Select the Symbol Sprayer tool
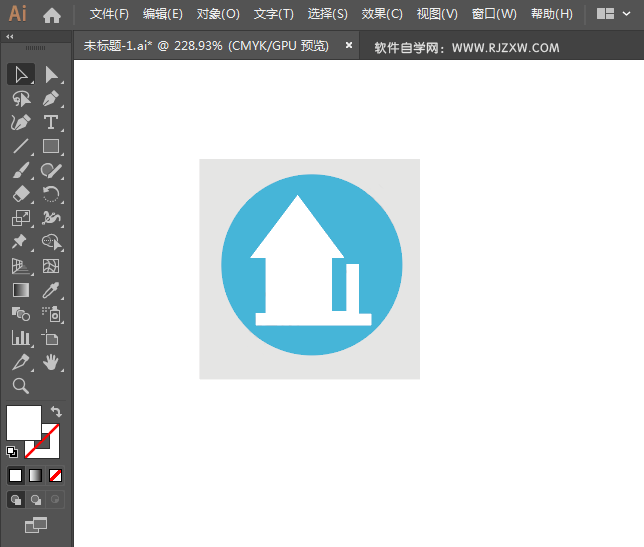The height and width of the screenshot is (547, 644). pyautogui.click(x=51, y=314)
